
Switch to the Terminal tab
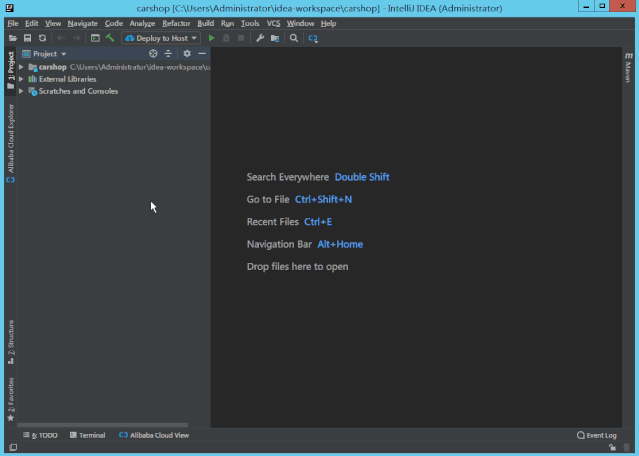pos(87,435)
